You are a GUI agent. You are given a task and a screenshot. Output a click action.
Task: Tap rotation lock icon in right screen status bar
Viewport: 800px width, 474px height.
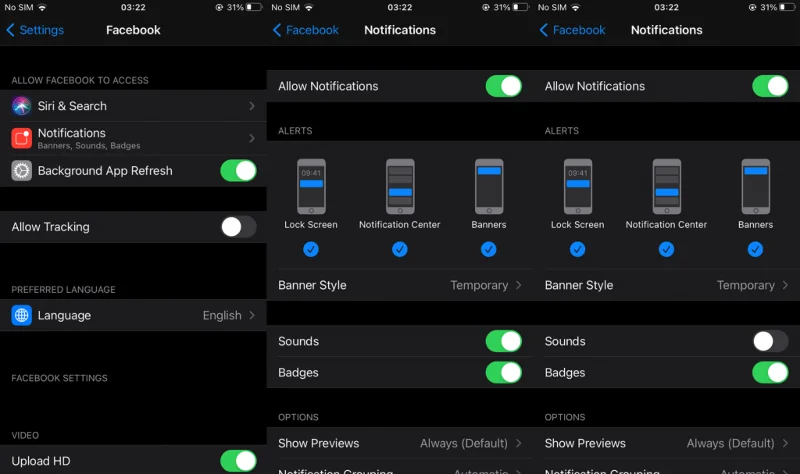click(x=752, y=7)
